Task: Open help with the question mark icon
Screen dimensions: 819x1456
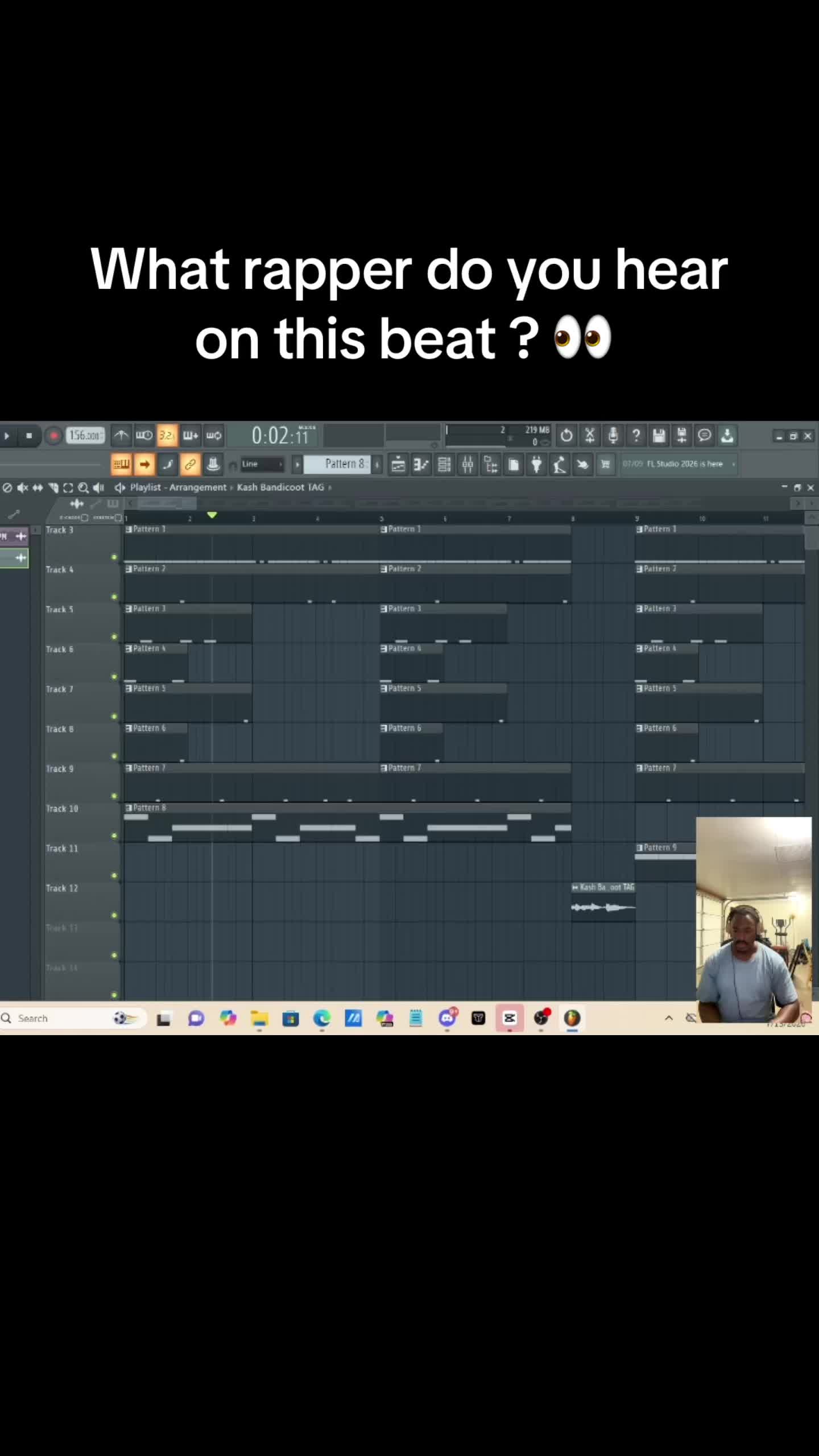Action: (x=636, y=436)
